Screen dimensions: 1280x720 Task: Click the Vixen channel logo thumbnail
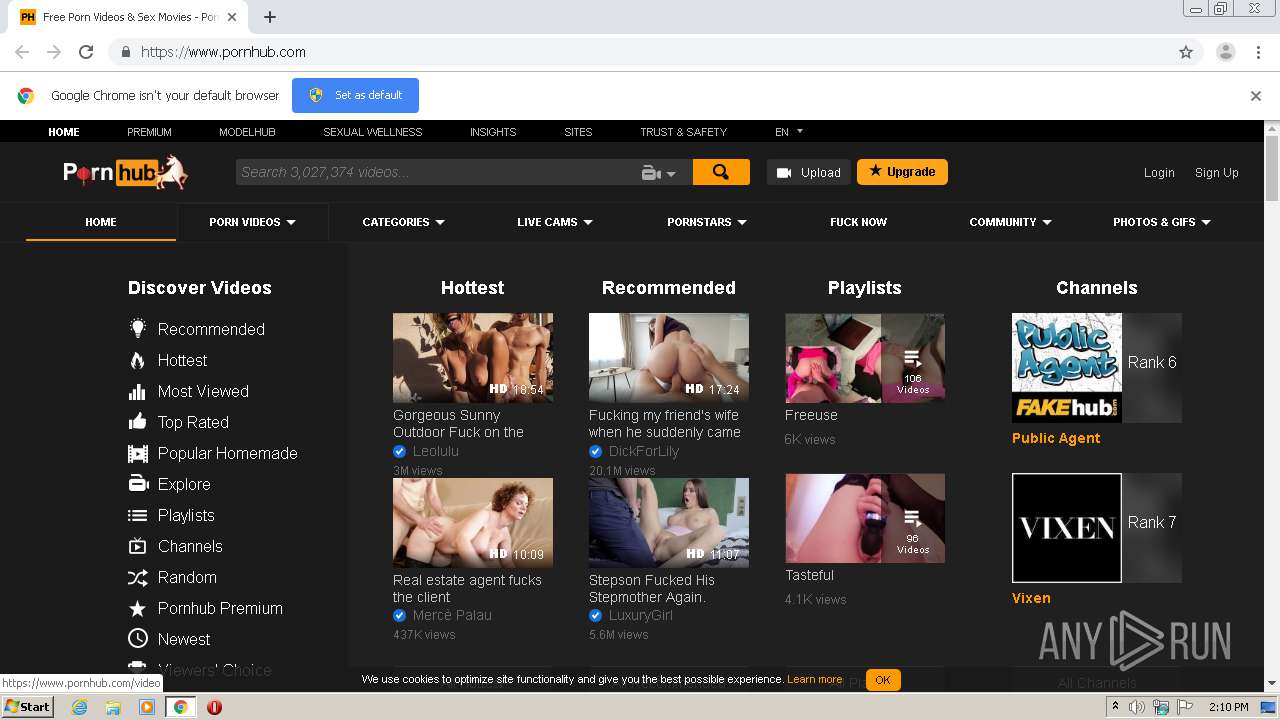tap(1066, 527)
